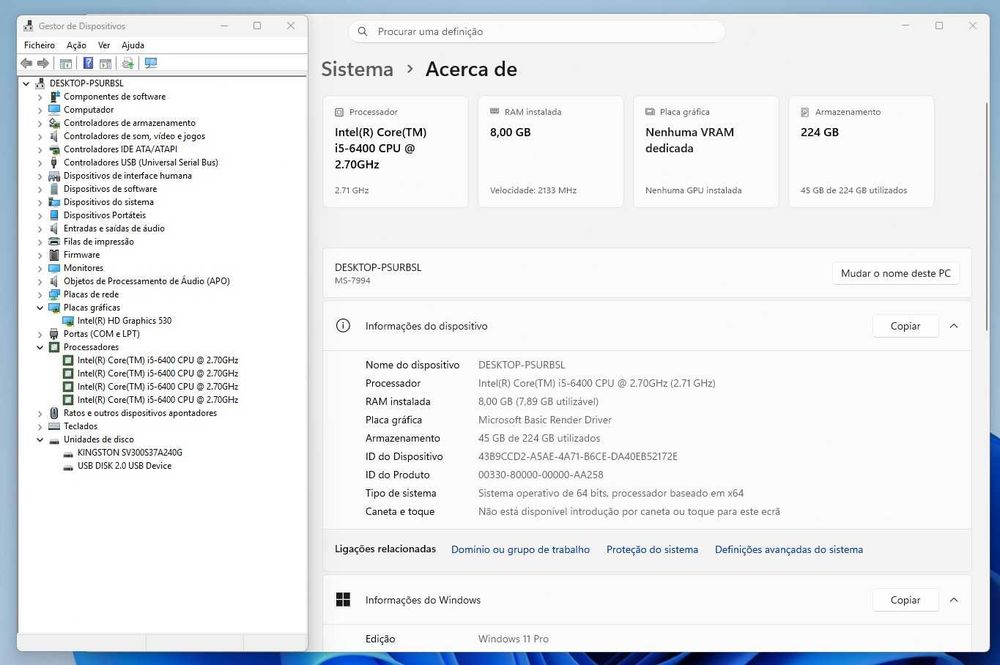Open the Ficheiro menu

[x=40, y=45]
